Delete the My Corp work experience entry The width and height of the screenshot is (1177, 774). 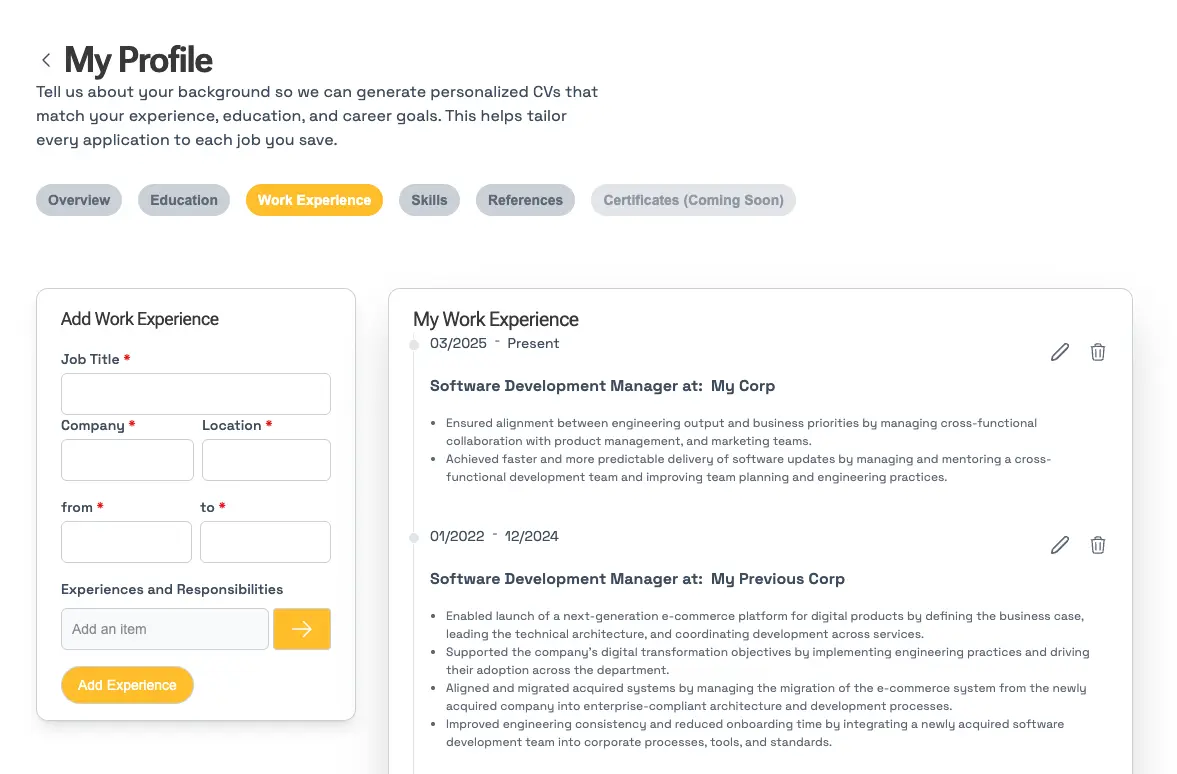(1098, 352)
